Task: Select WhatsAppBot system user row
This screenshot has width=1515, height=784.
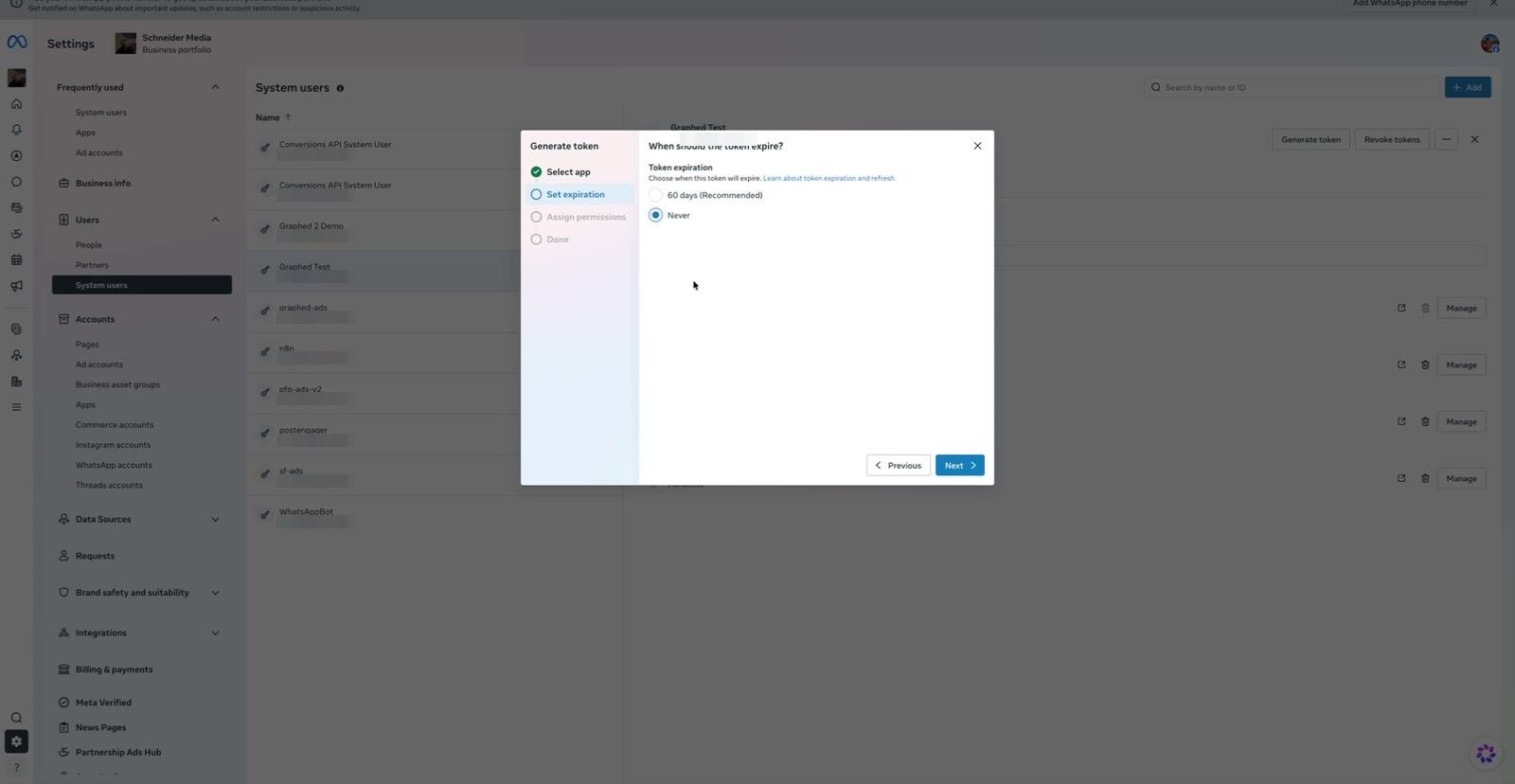Action: point(435,516)
